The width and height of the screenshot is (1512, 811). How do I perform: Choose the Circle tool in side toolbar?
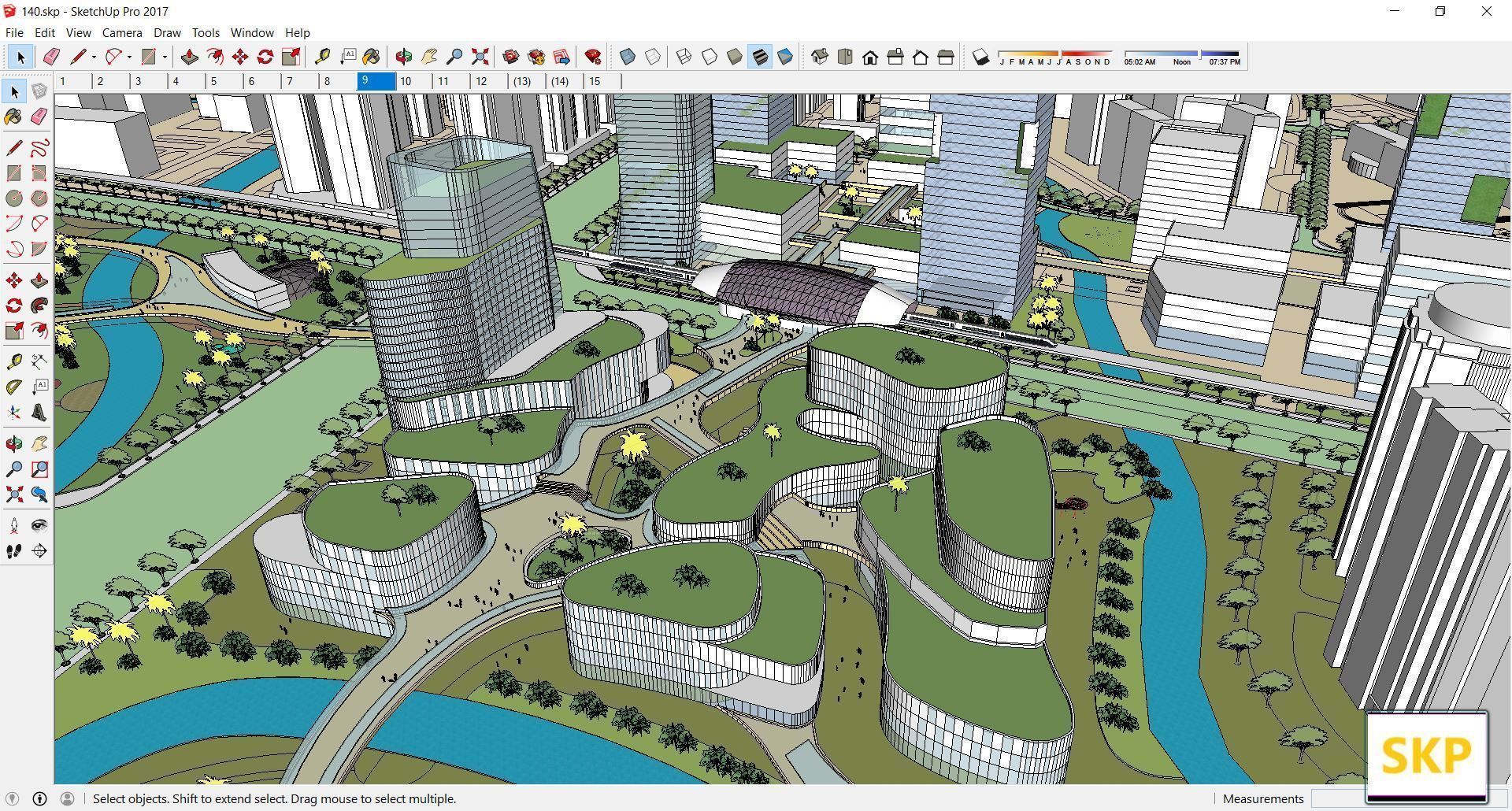(14, 198)
